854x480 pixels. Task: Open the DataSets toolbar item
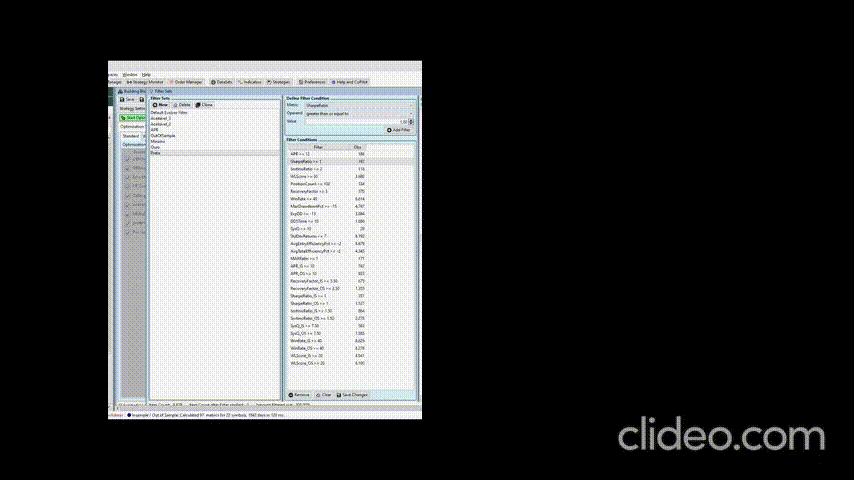point(222,82)
